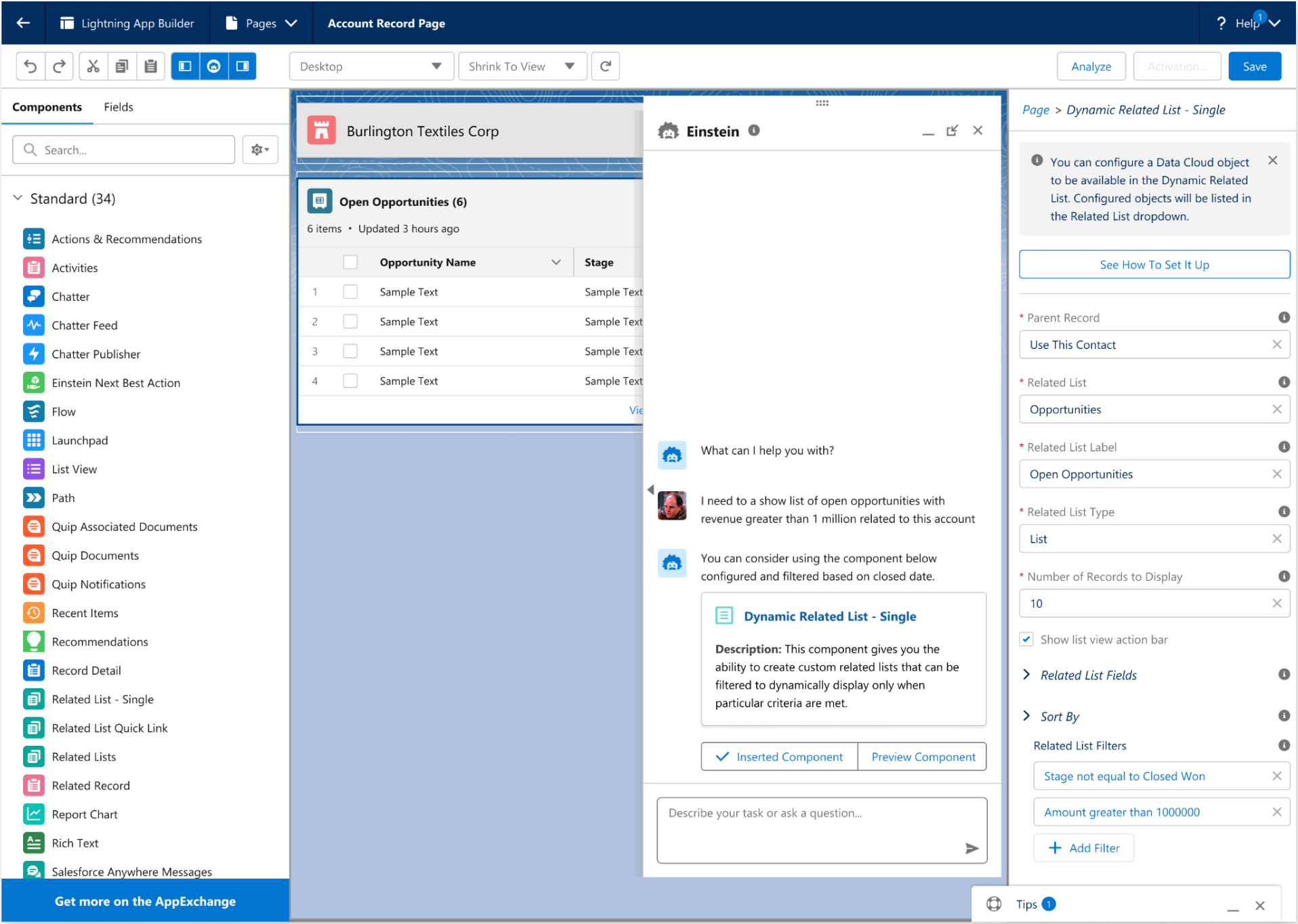Click Parent Record info icon
This screenshot has height=924, width=1298.
coord(1283,317)
